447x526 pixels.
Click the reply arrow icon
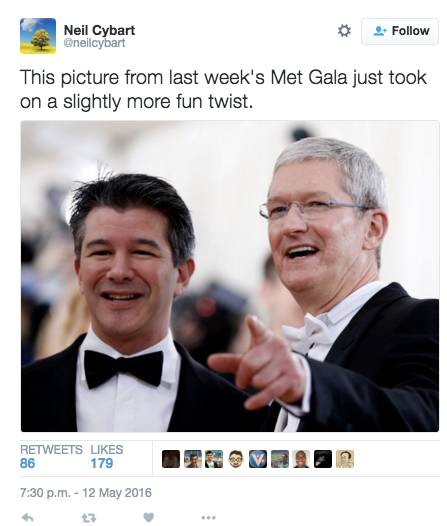click(27, 517)
